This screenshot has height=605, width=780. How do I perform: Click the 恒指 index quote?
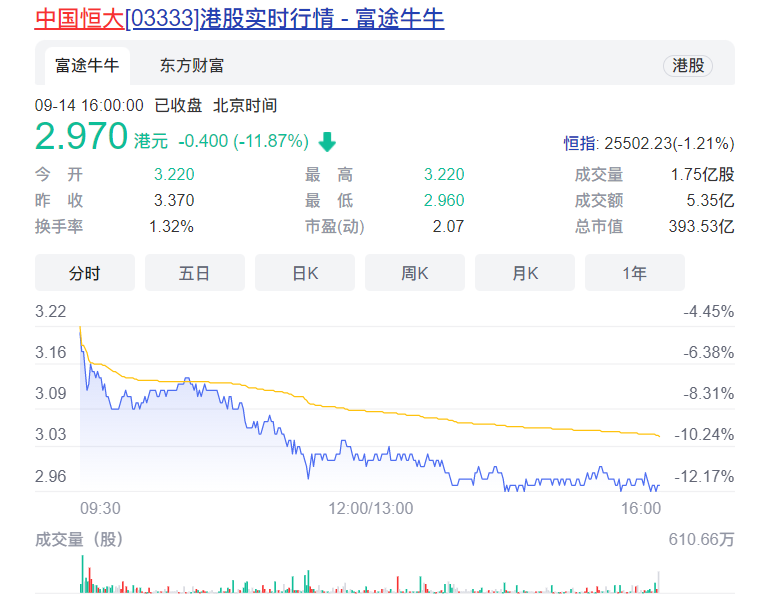pyautogui.click(x=649, y=143)
